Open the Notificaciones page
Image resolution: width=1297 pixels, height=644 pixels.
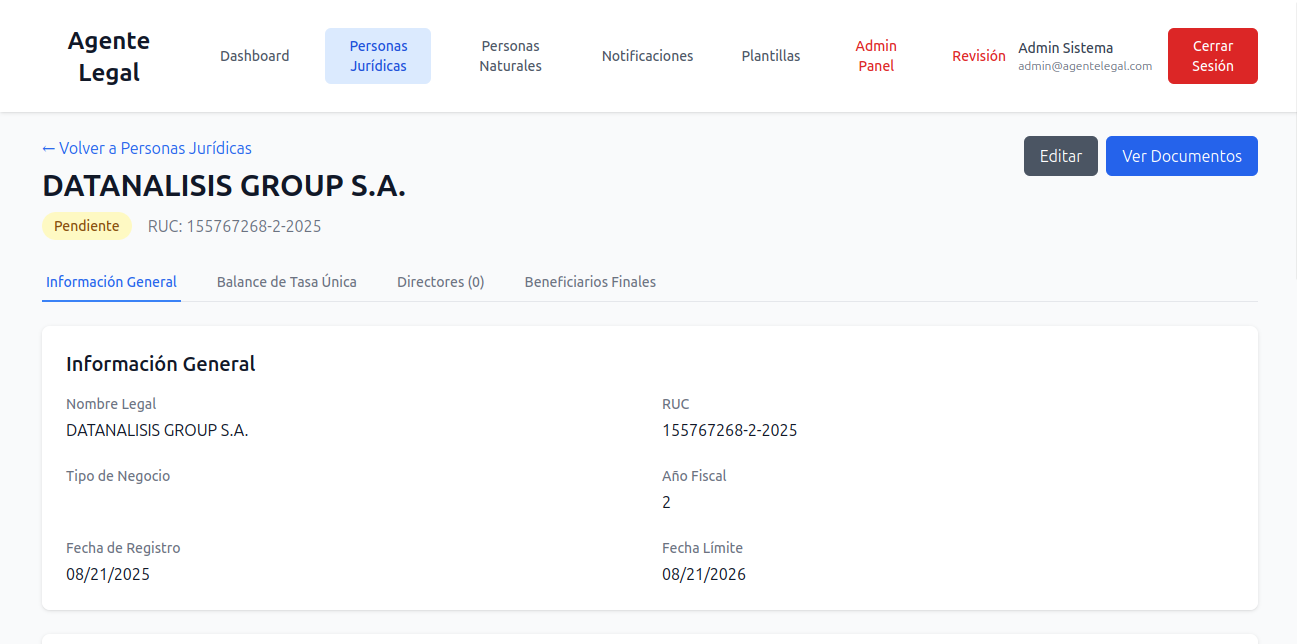(x=647, y=56)
